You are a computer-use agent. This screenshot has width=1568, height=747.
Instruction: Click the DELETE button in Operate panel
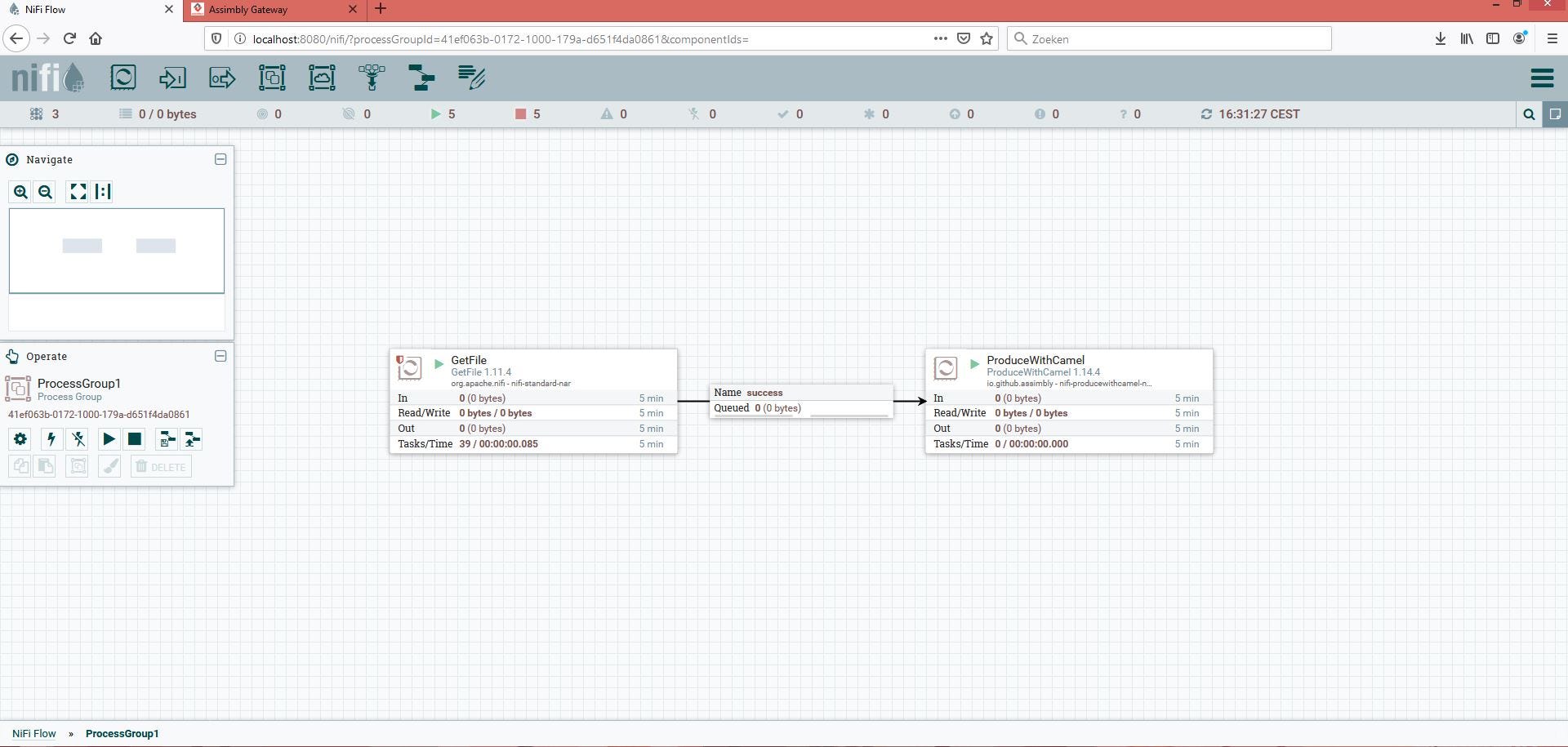(x=161, y=467)
